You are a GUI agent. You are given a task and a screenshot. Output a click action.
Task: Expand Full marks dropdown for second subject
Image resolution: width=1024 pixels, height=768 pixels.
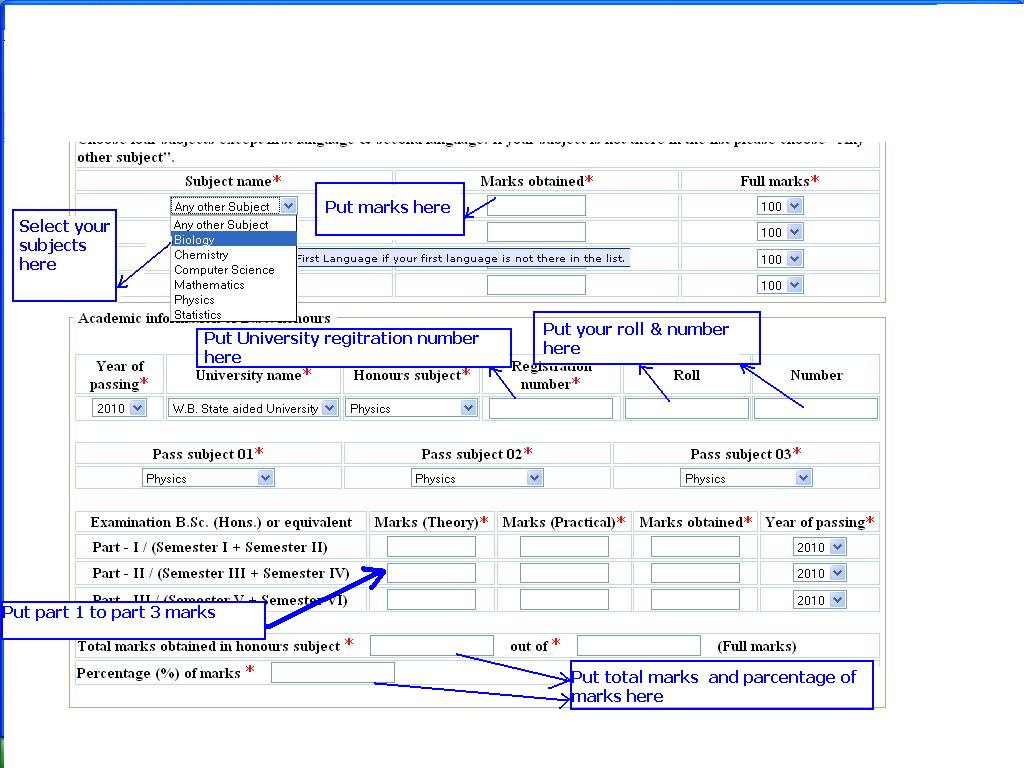coord(780,232)
